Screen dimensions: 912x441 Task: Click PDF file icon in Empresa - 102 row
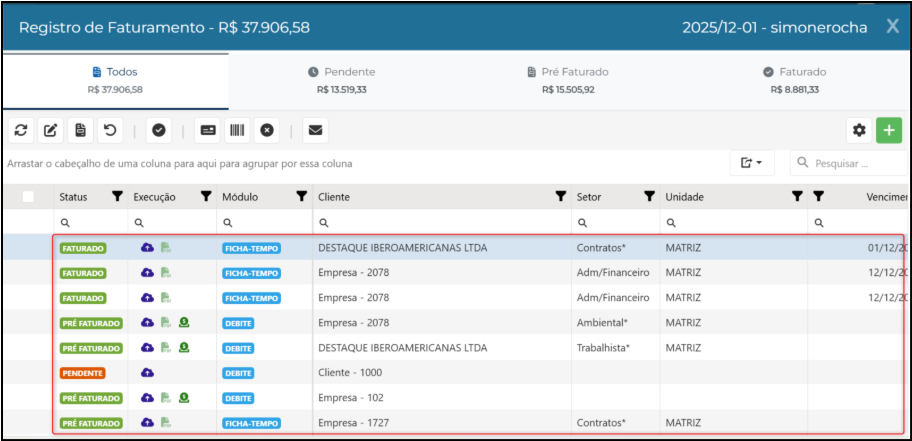point(166,398)
